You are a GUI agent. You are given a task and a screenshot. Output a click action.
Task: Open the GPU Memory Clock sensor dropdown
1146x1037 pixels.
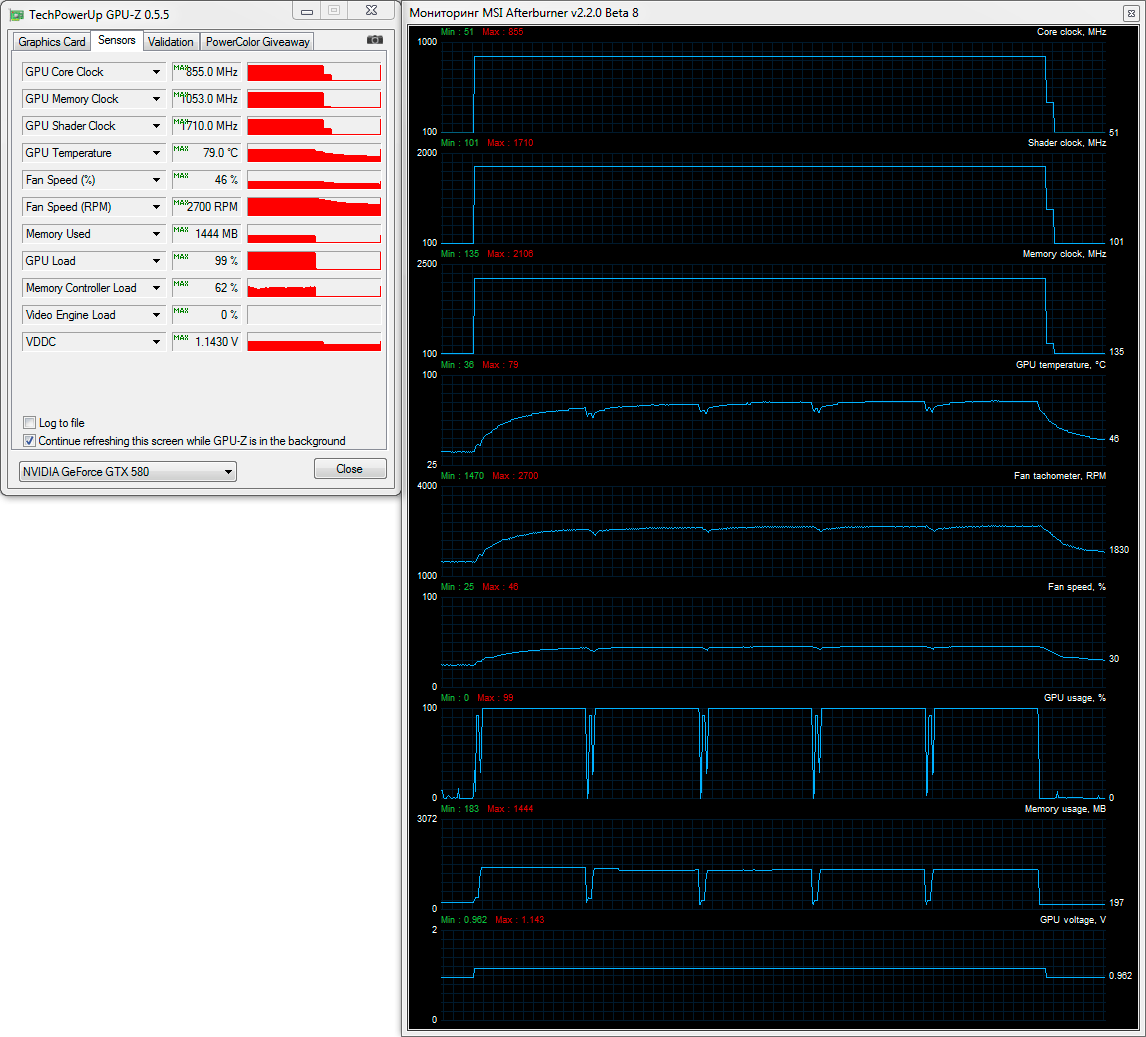tap(156, 99)
